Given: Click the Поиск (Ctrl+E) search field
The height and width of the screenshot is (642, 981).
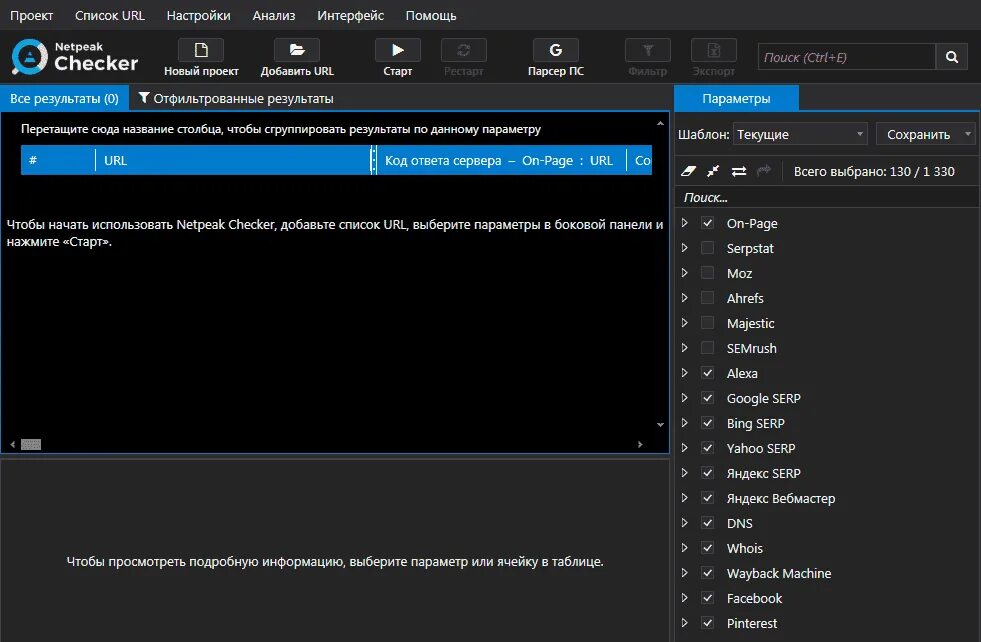Looking at the screenshot, I should click(x=846, y=57).
